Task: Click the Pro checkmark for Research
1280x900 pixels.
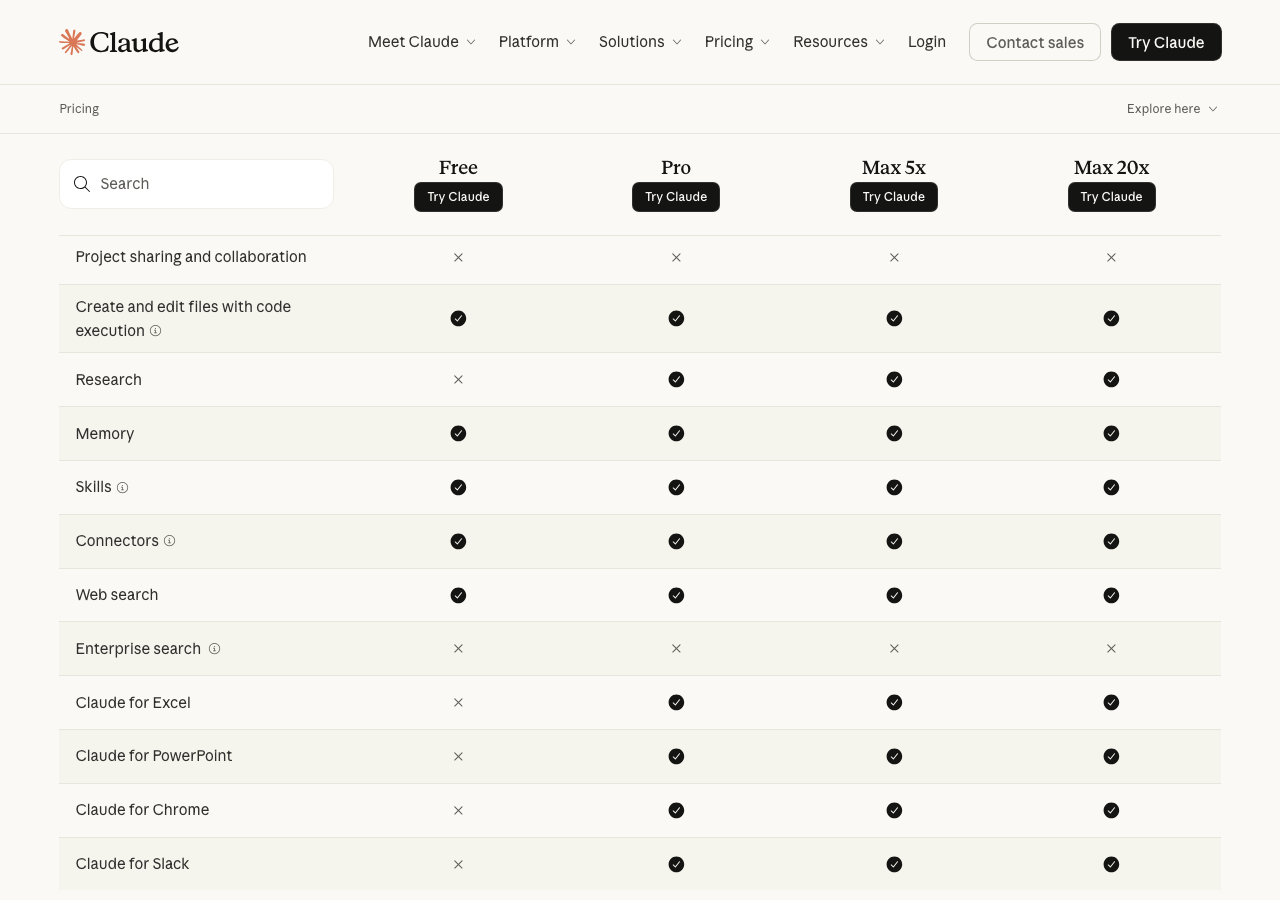Action: 676,380
